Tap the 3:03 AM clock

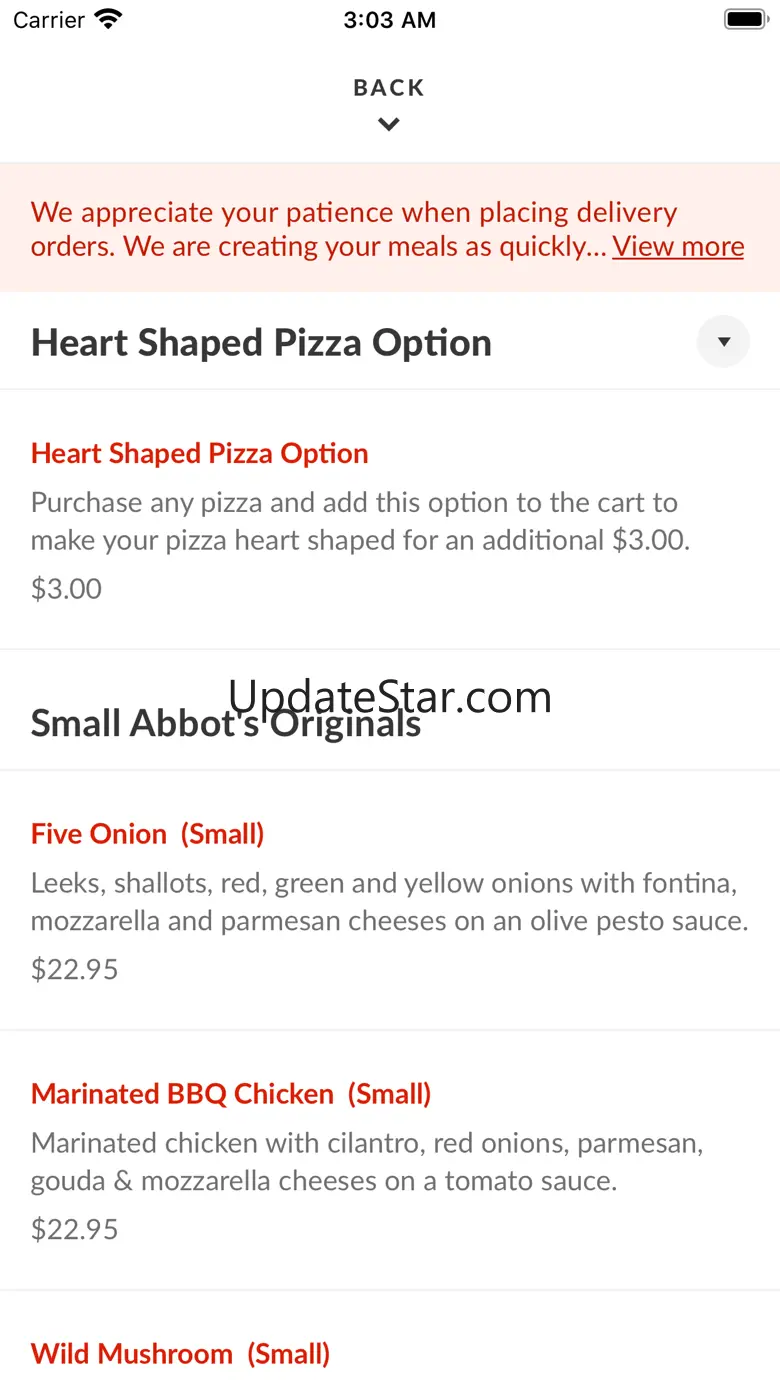point(389,20)
